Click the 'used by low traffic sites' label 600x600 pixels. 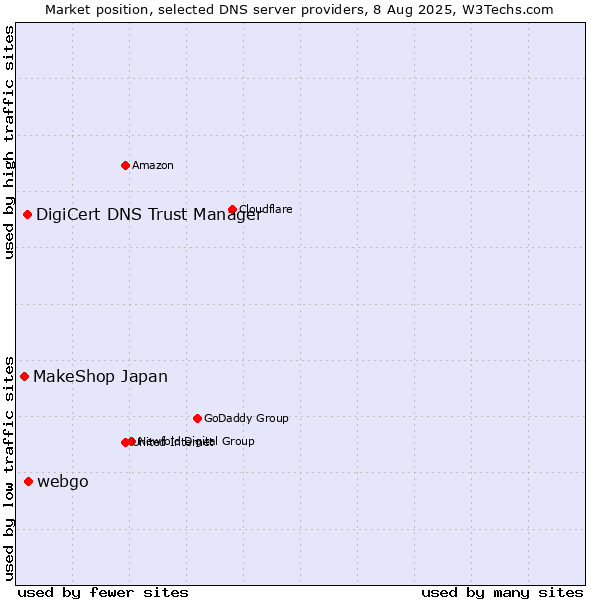(9, 469)
